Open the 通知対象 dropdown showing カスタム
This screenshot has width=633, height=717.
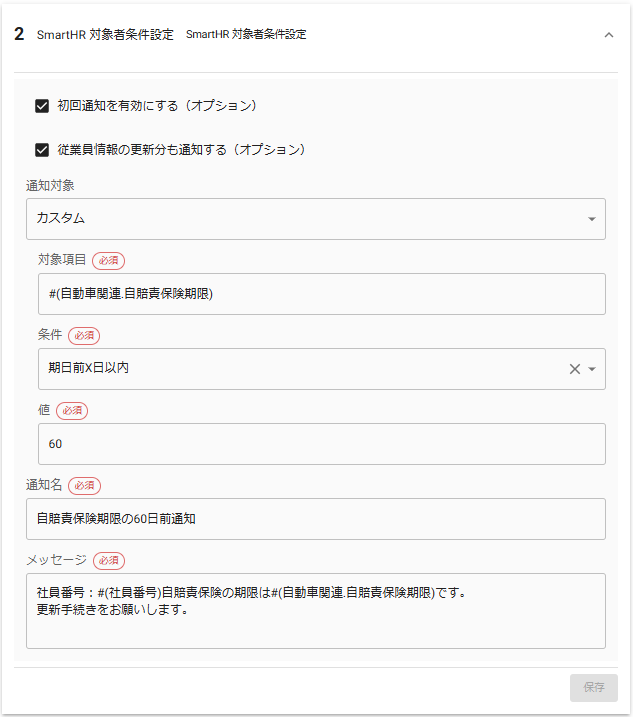pos(316,219)
